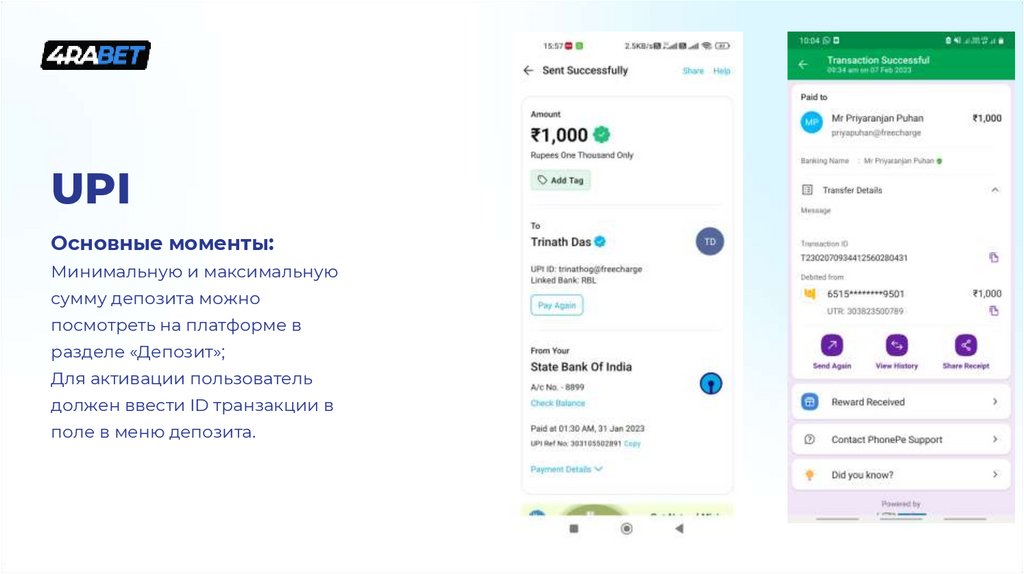Screen dimensions: 1024x574
Task: Click the Add Tag button
Action: point(560,180)
